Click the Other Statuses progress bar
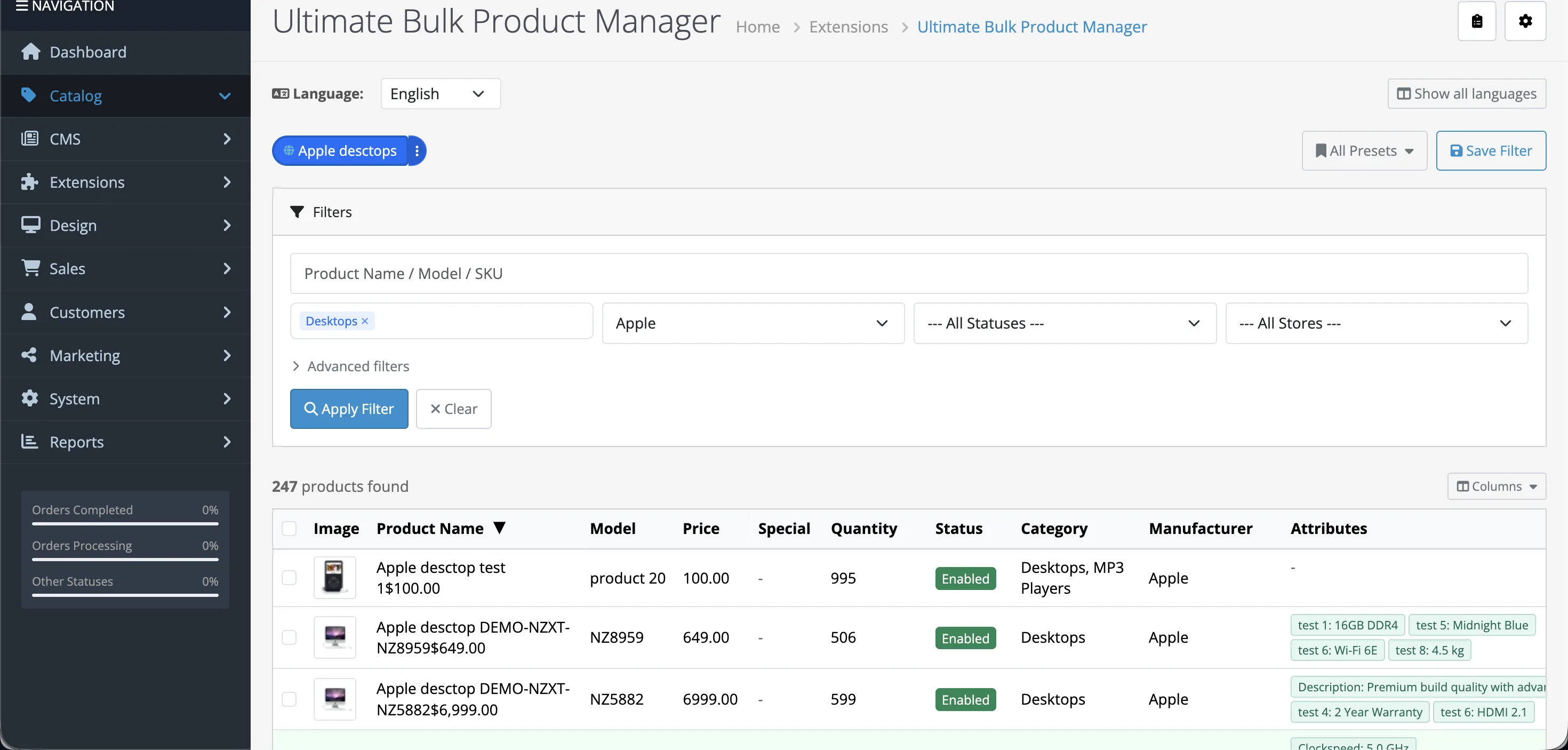Viewport: 1568px width, 750px height. [x=125, y=595]
